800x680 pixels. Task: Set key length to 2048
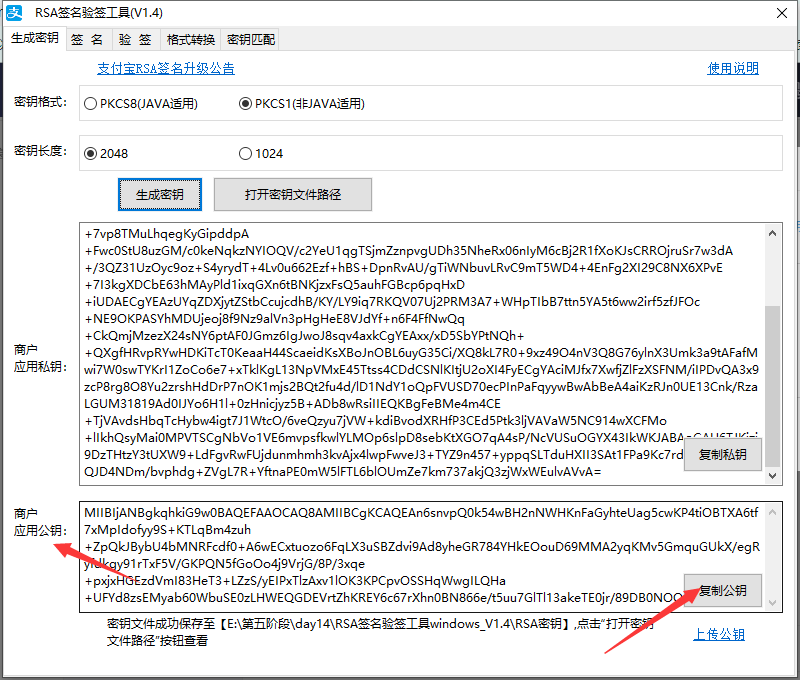[91, 153]
